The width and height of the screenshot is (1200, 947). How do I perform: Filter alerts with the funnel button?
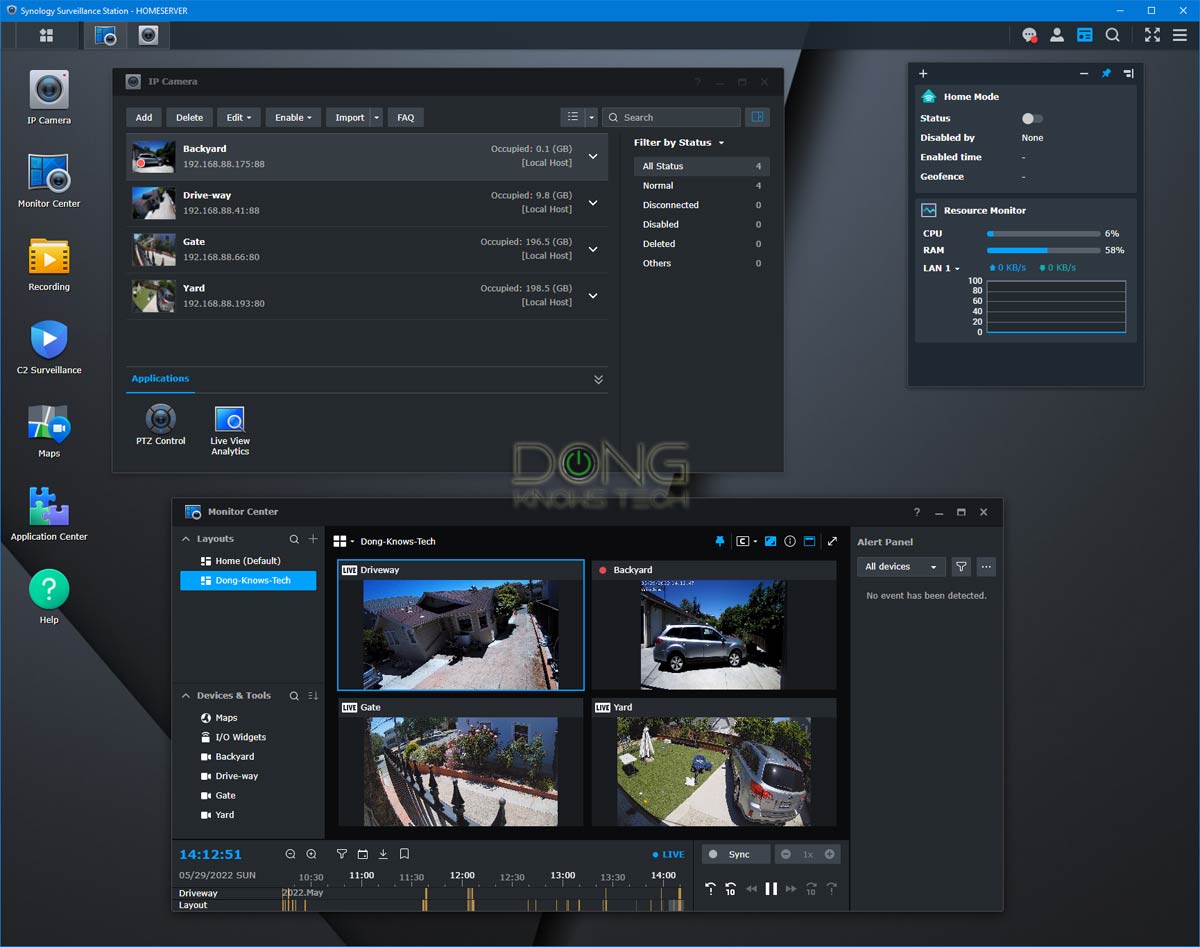[961, 567]
